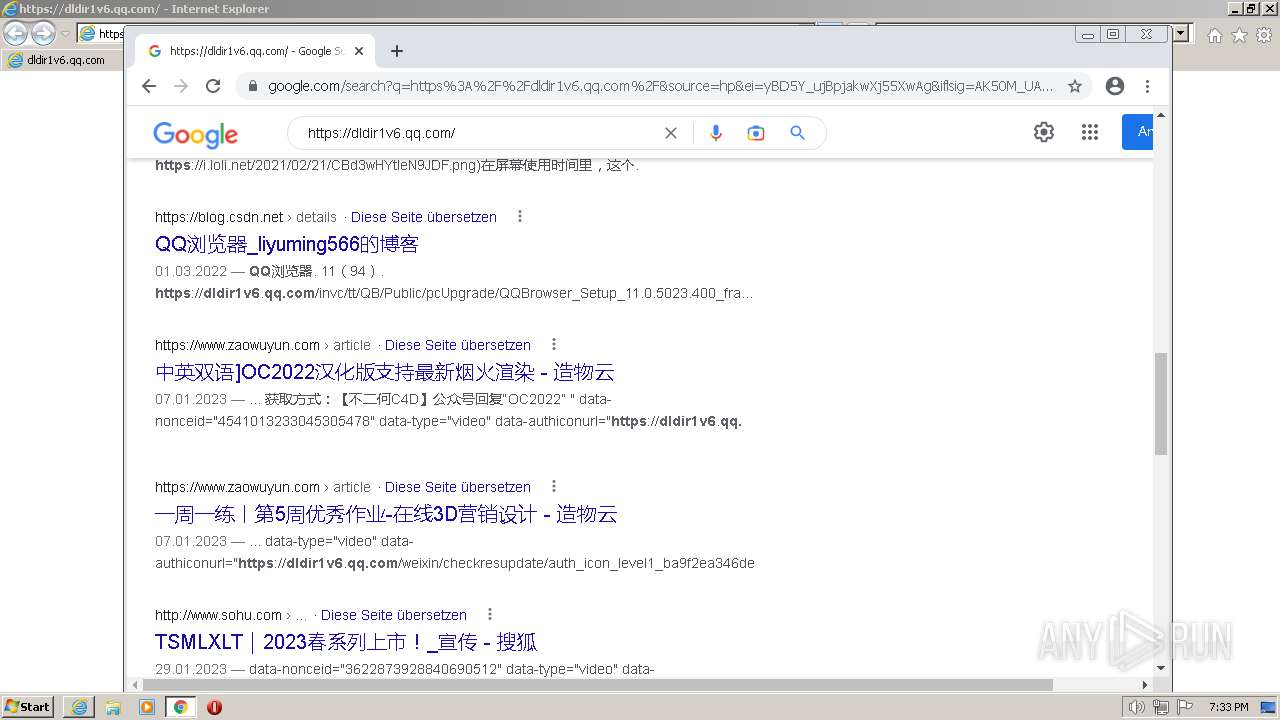Screen dimensions: 1280x720
Task: Click the scroll-down arrow of the page
Action: [x=1161, y=668]
